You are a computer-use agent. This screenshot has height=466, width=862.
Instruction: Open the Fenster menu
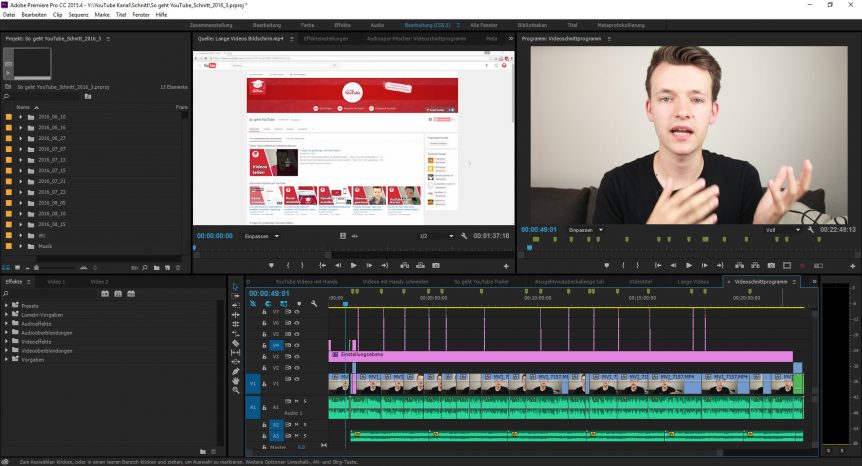pos(141,15)
